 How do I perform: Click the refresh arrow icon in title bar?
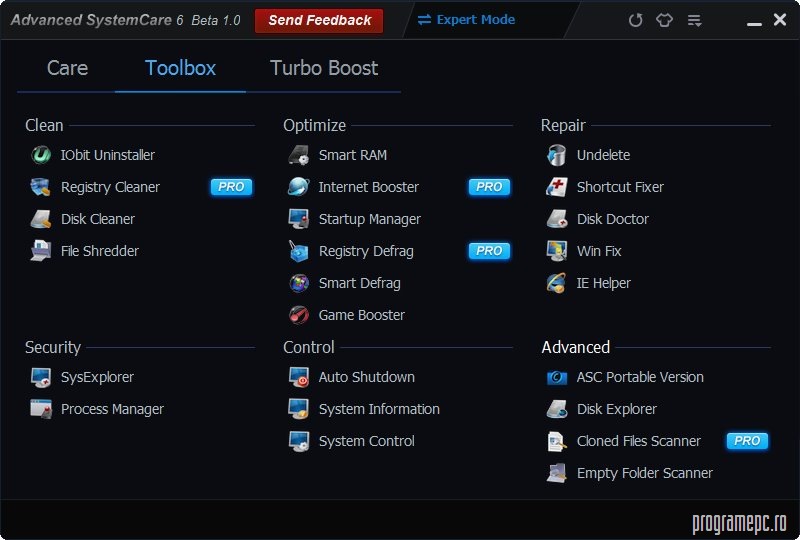coord(635,20)
